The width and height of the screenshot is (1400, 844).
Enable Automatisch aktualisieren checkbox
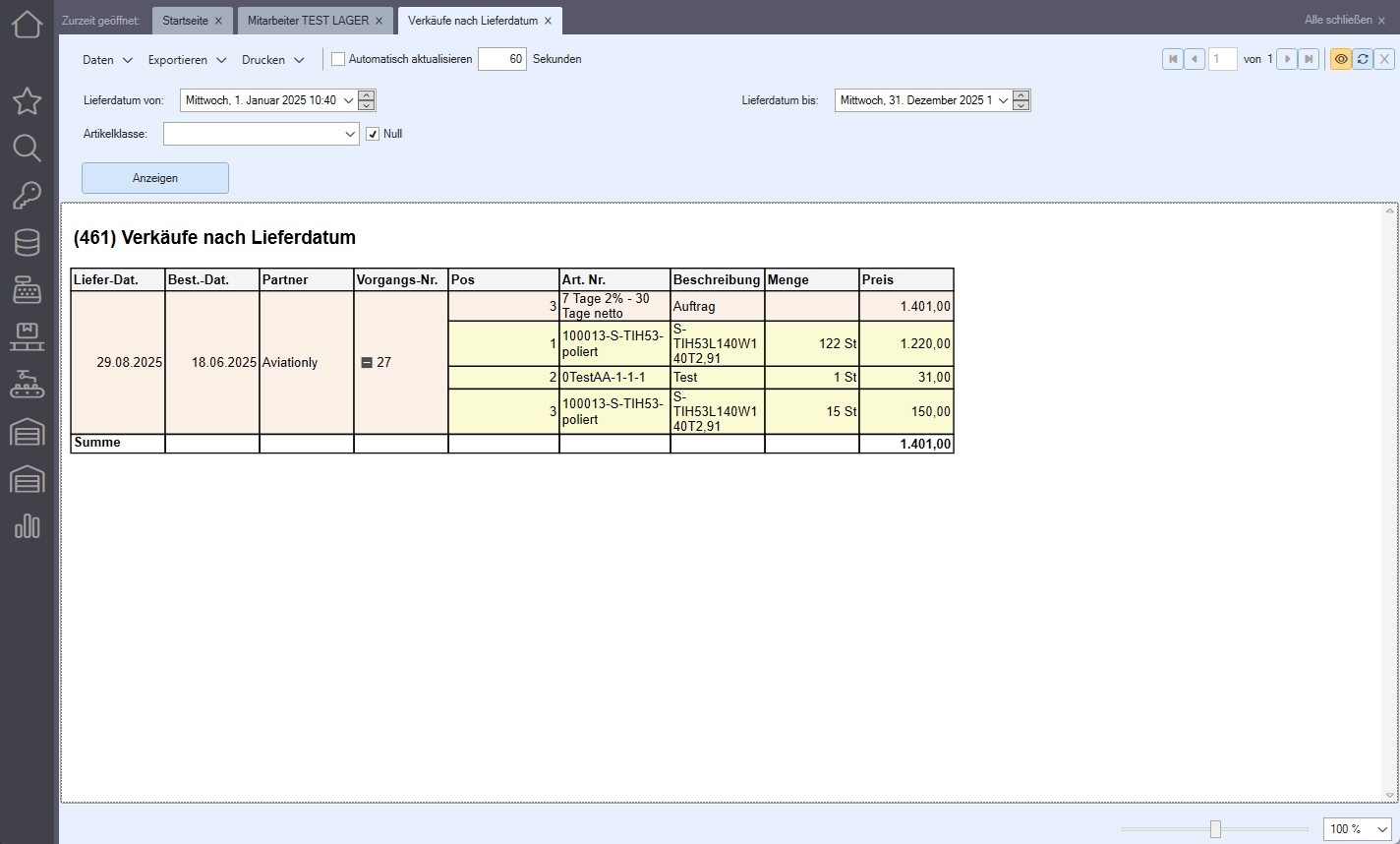tap(338, 59)
